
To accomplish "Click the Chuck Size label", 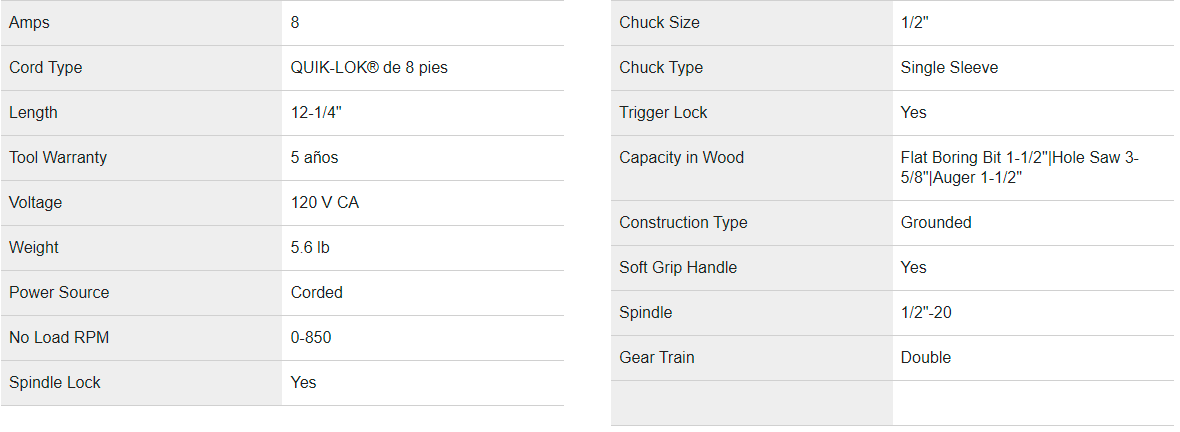I will pos(659,22).
